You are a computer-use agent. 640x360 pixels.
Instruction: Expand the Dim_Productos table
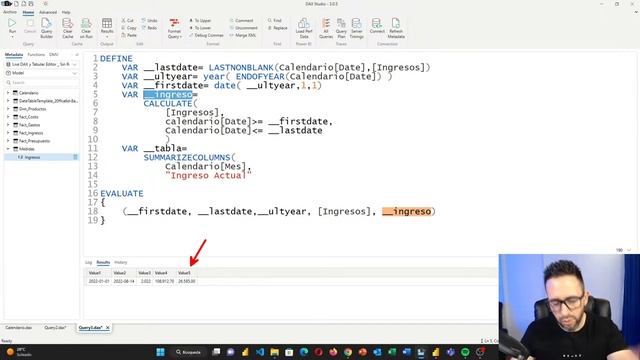coord(8,109)
